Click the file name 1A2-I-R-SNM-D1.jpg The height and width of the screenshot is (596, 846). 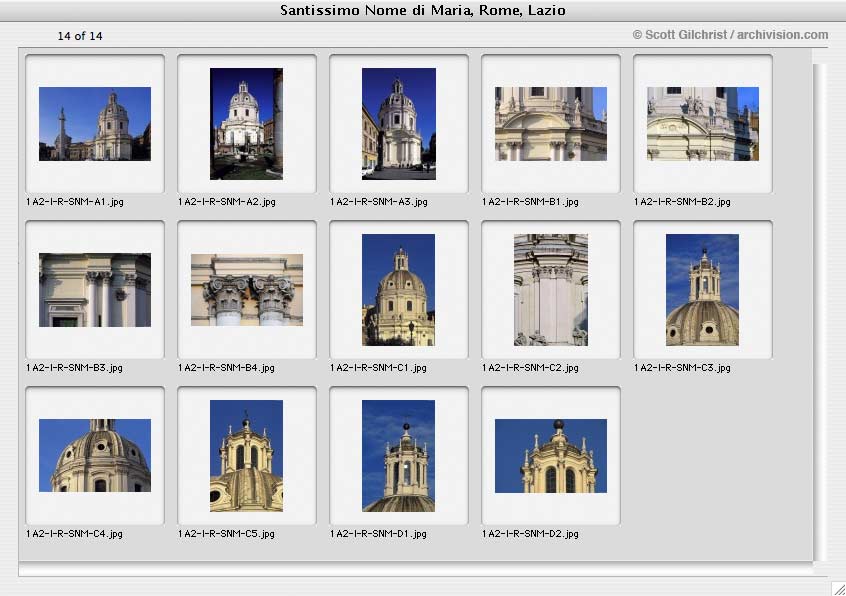point(378,534)
